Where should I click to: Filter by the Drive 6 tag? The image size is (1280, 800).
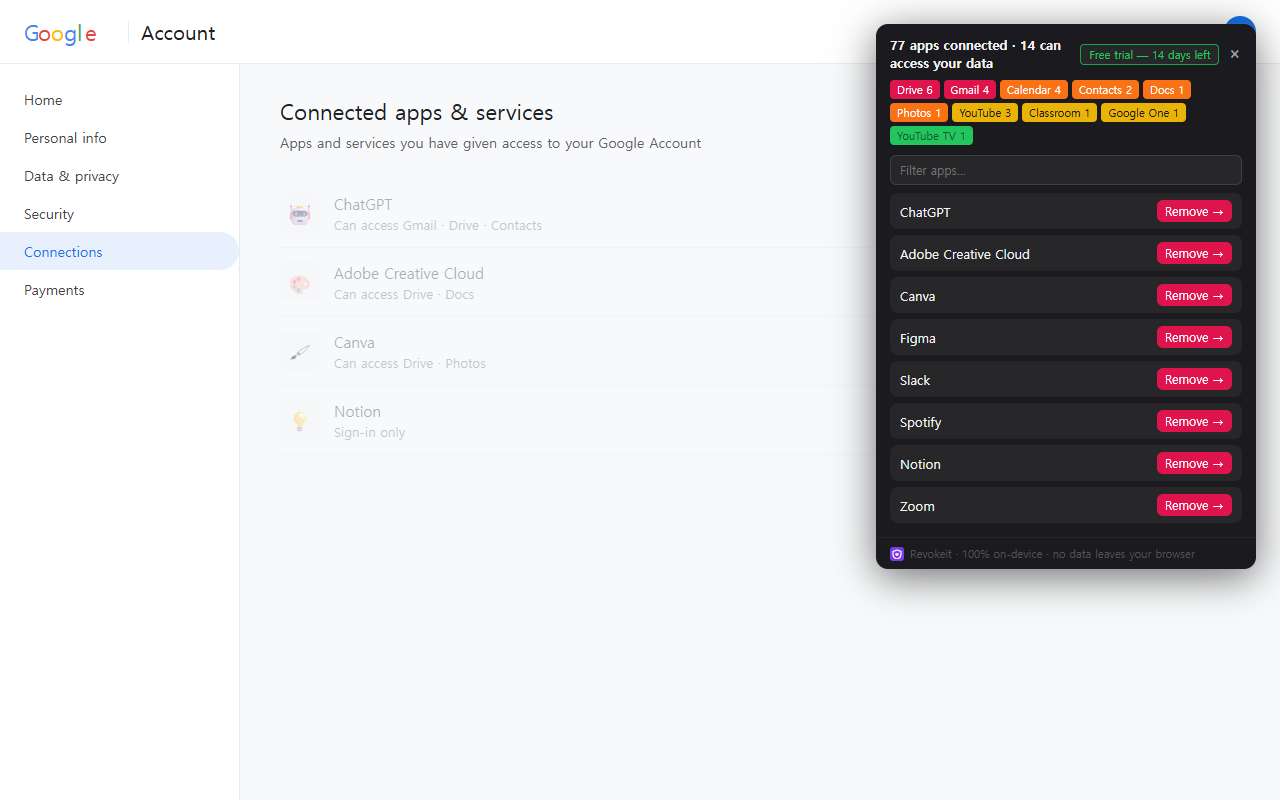[x=915, y=90]
